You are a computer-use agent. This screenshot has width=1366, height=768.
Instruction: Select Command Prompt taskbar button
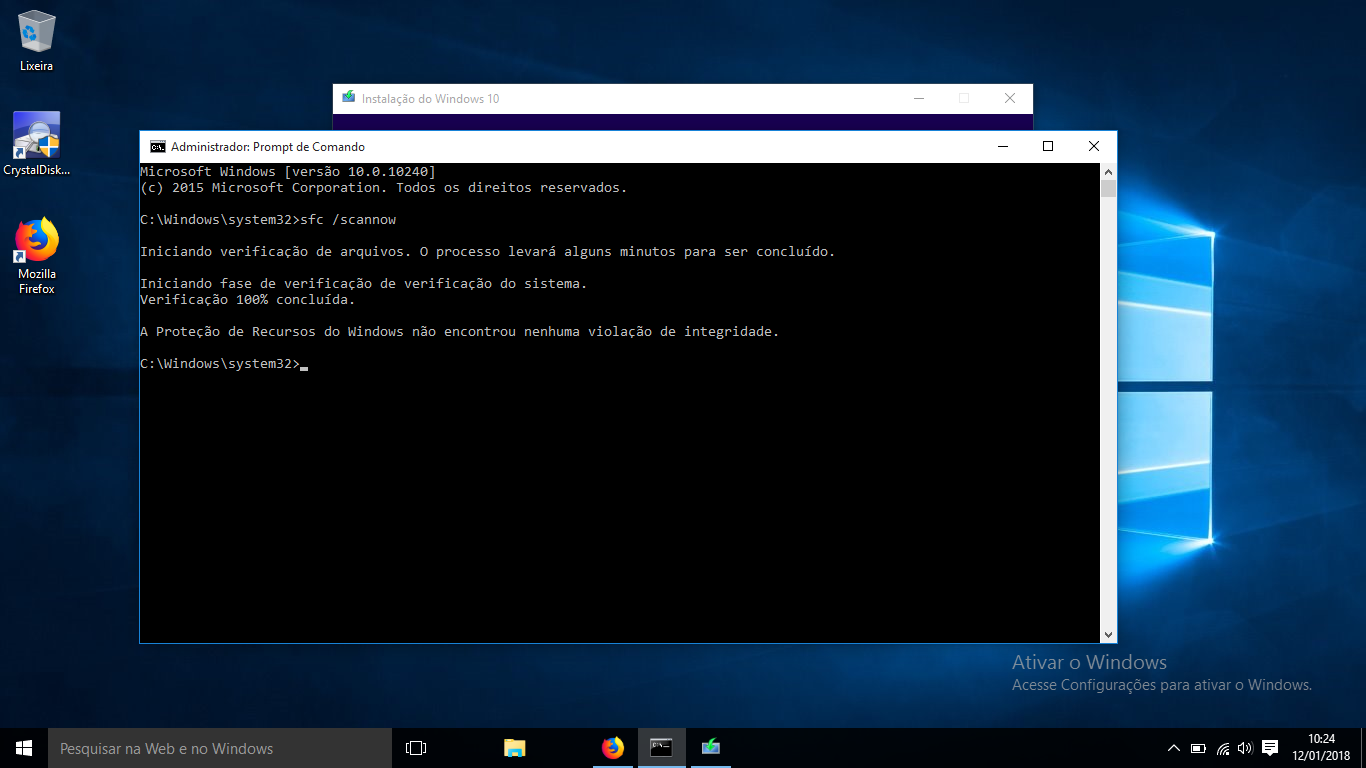pos(661,748)
